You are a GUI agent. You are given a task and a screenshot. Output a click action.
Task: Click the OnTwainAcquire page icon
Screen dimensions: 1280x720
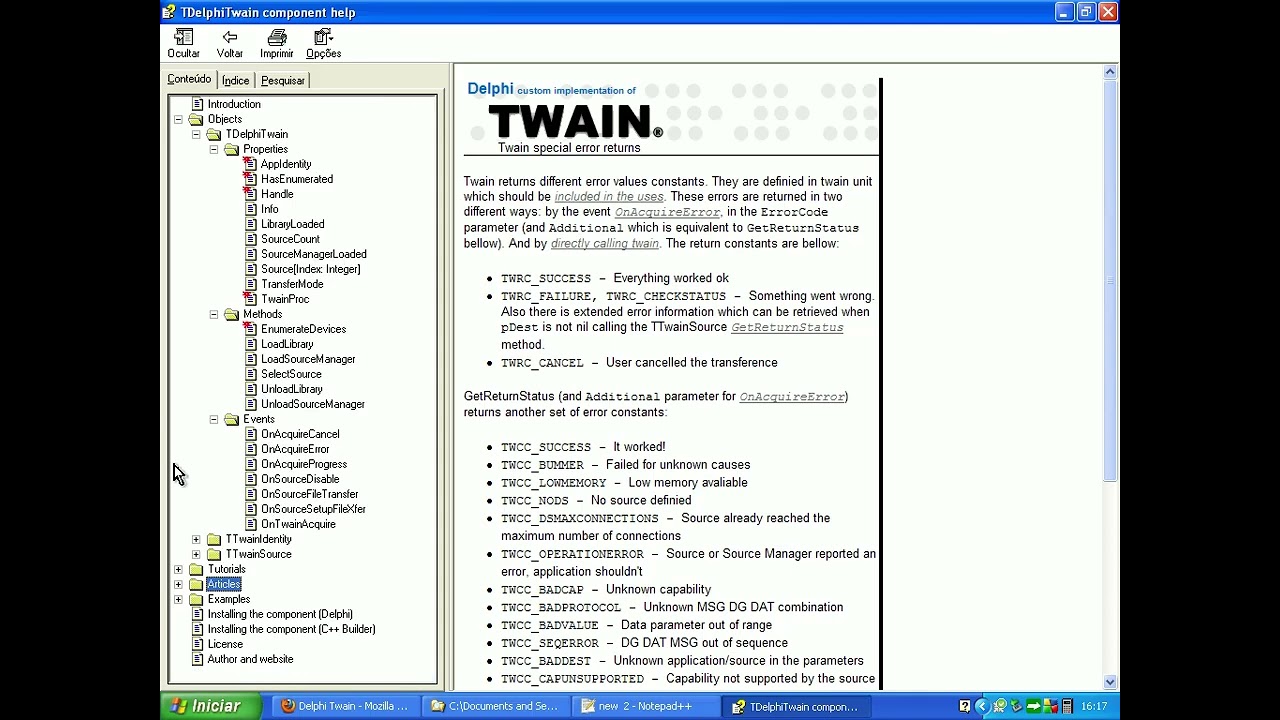(251, 524)
